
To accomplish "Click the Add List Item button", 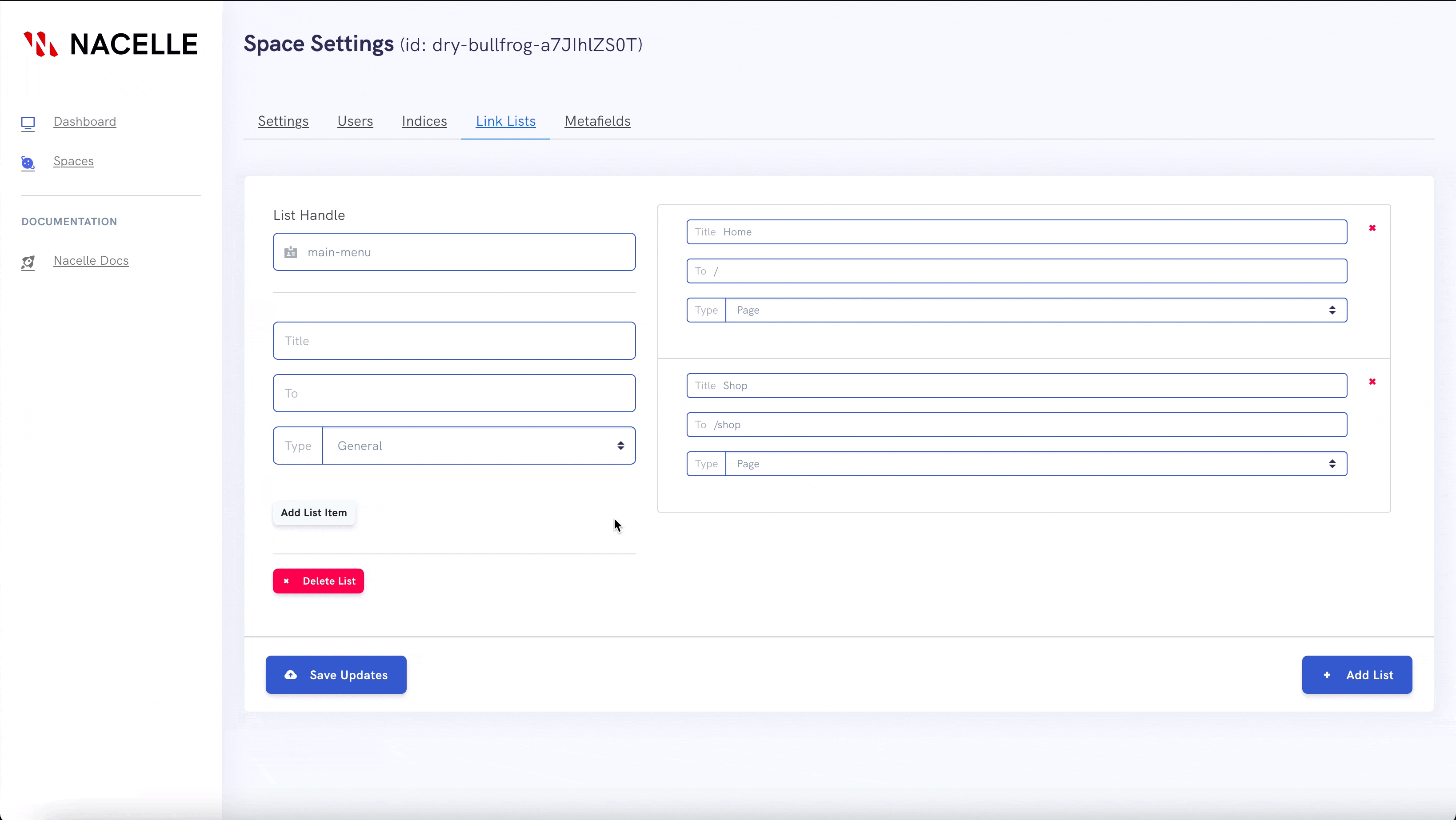I will [x=314, y=512].
